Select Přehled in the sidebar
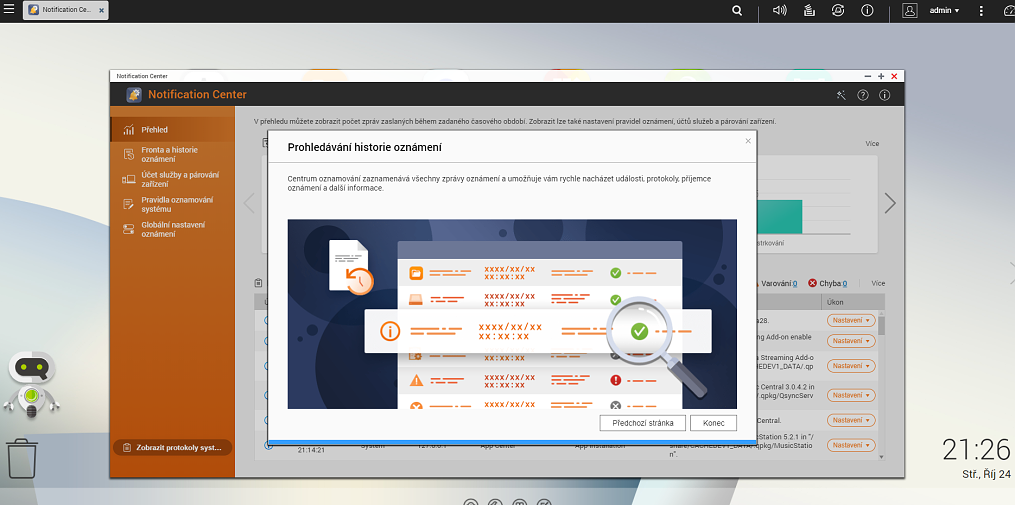 click(172, 129)
